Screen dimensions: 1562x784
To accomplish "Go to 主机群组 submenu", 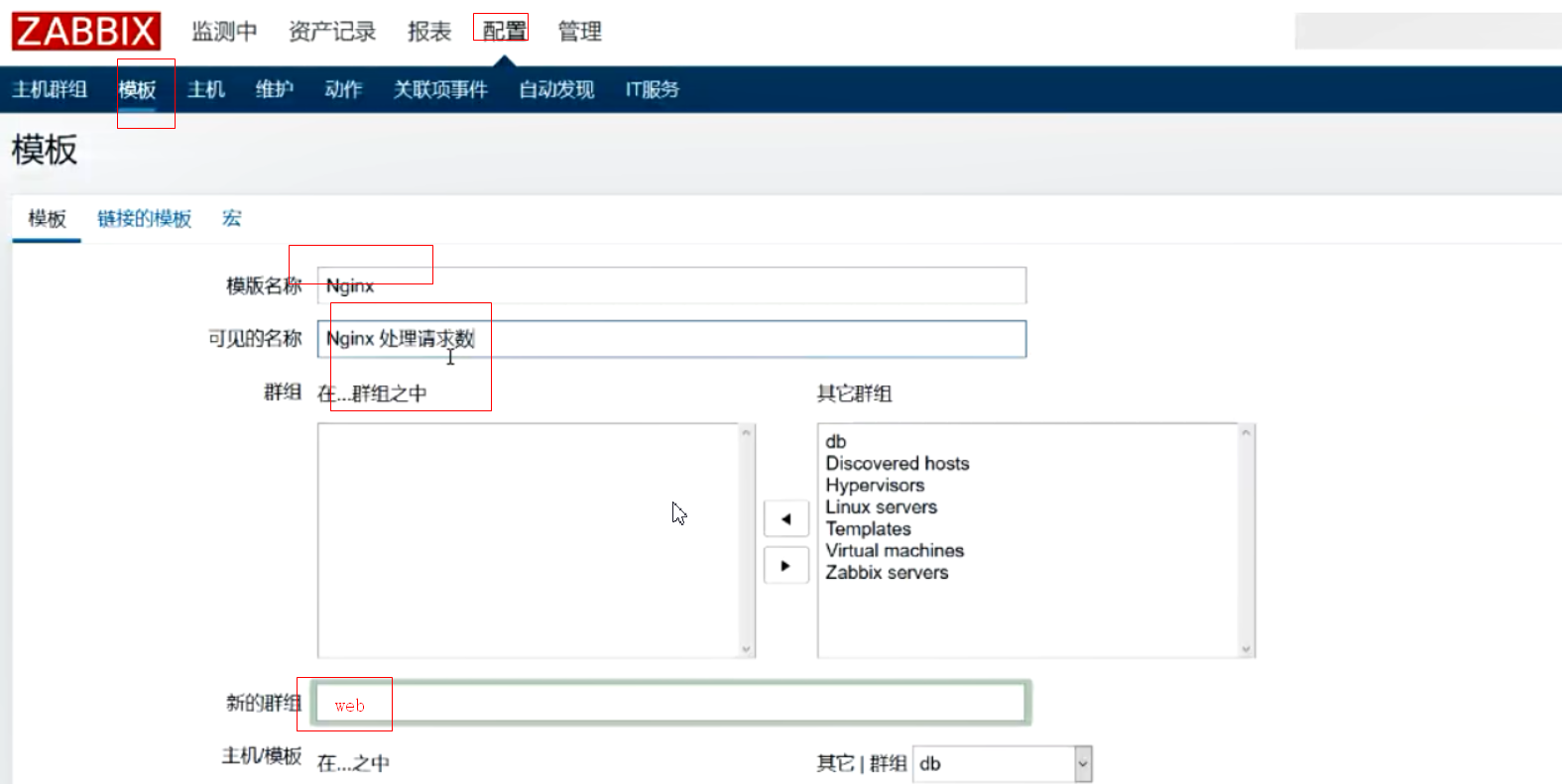I will pyautogui.click(x=50, y=89).
